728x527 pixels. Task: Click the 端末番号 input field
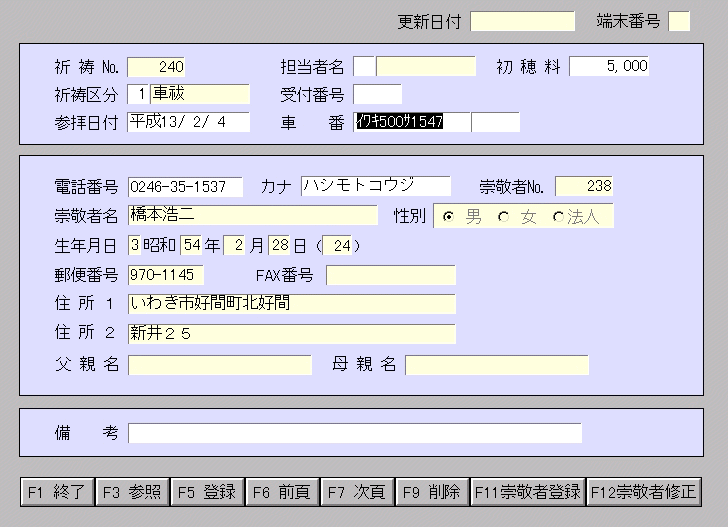click(679, 21)
